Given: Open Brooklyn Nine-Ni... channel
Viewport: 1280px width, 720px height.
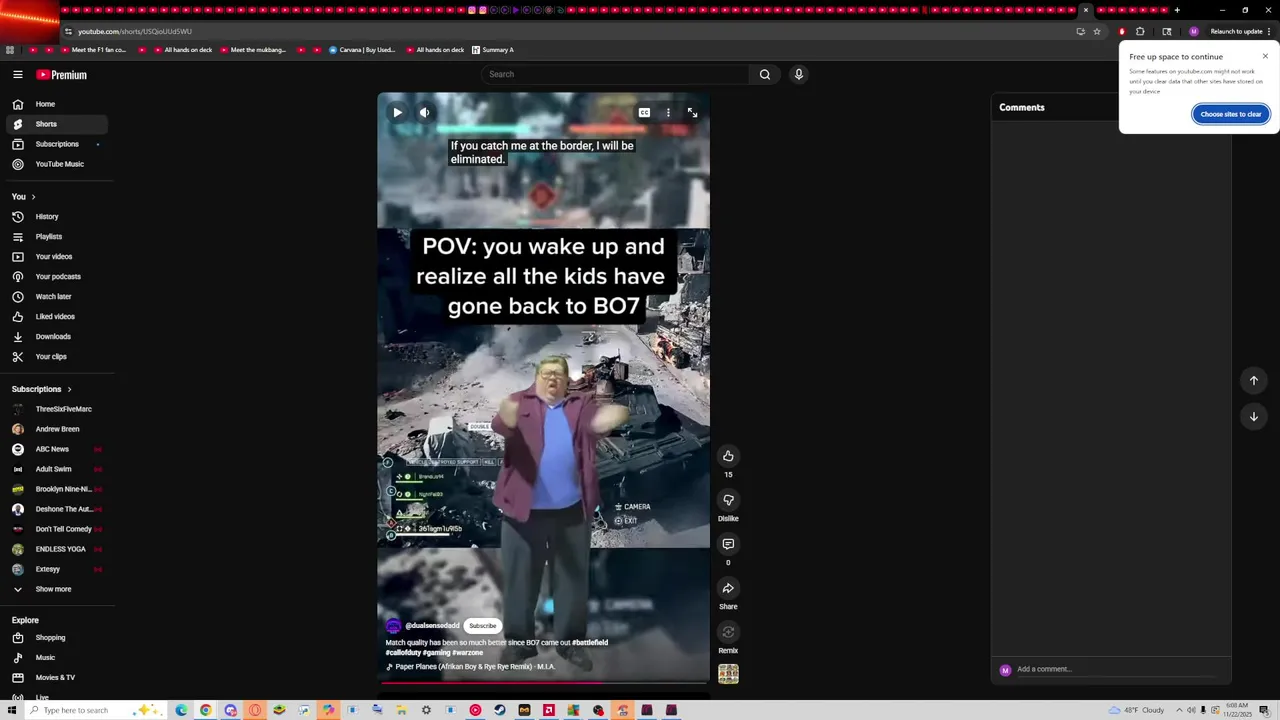Looking at the screenshot, I should click(57, 489).
